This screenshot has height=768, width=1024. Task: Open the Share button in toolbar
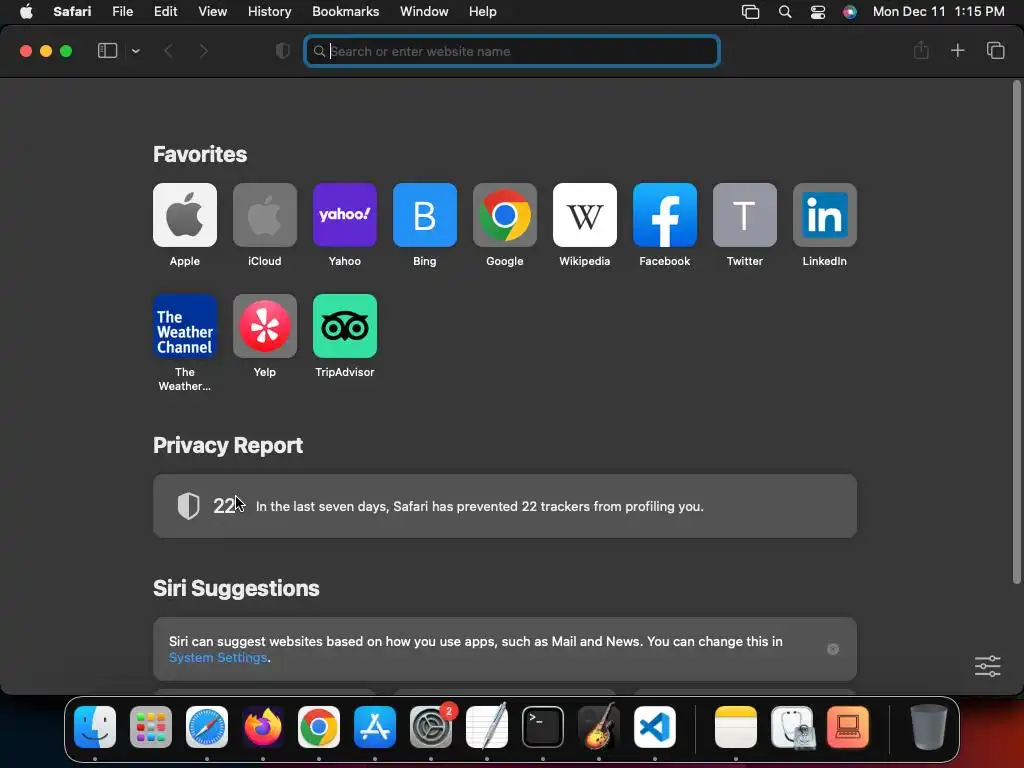(921, 50)
